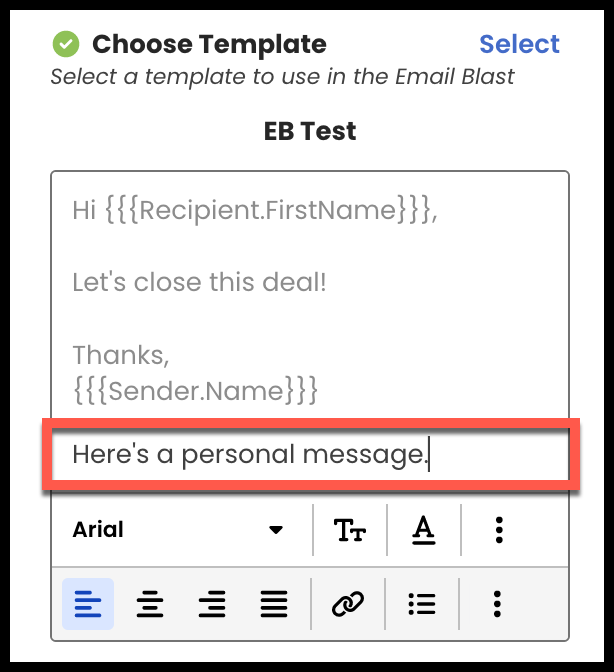The height and width of the screenshot is (672, 614).
Task: Insert a hyperlink with the link icon
Action: coord(348,604)
